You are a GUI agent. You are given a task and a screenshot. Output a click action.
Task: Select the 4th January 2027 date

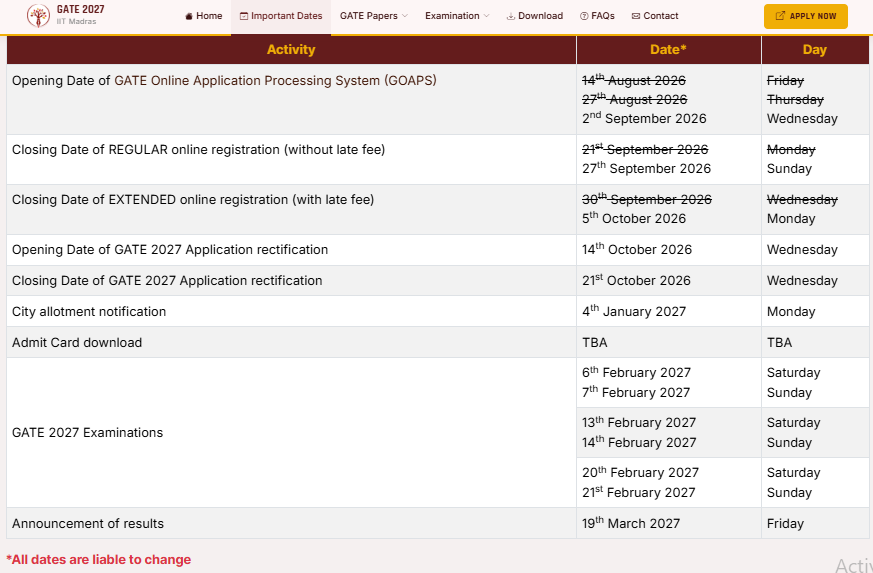coord(634,311)
